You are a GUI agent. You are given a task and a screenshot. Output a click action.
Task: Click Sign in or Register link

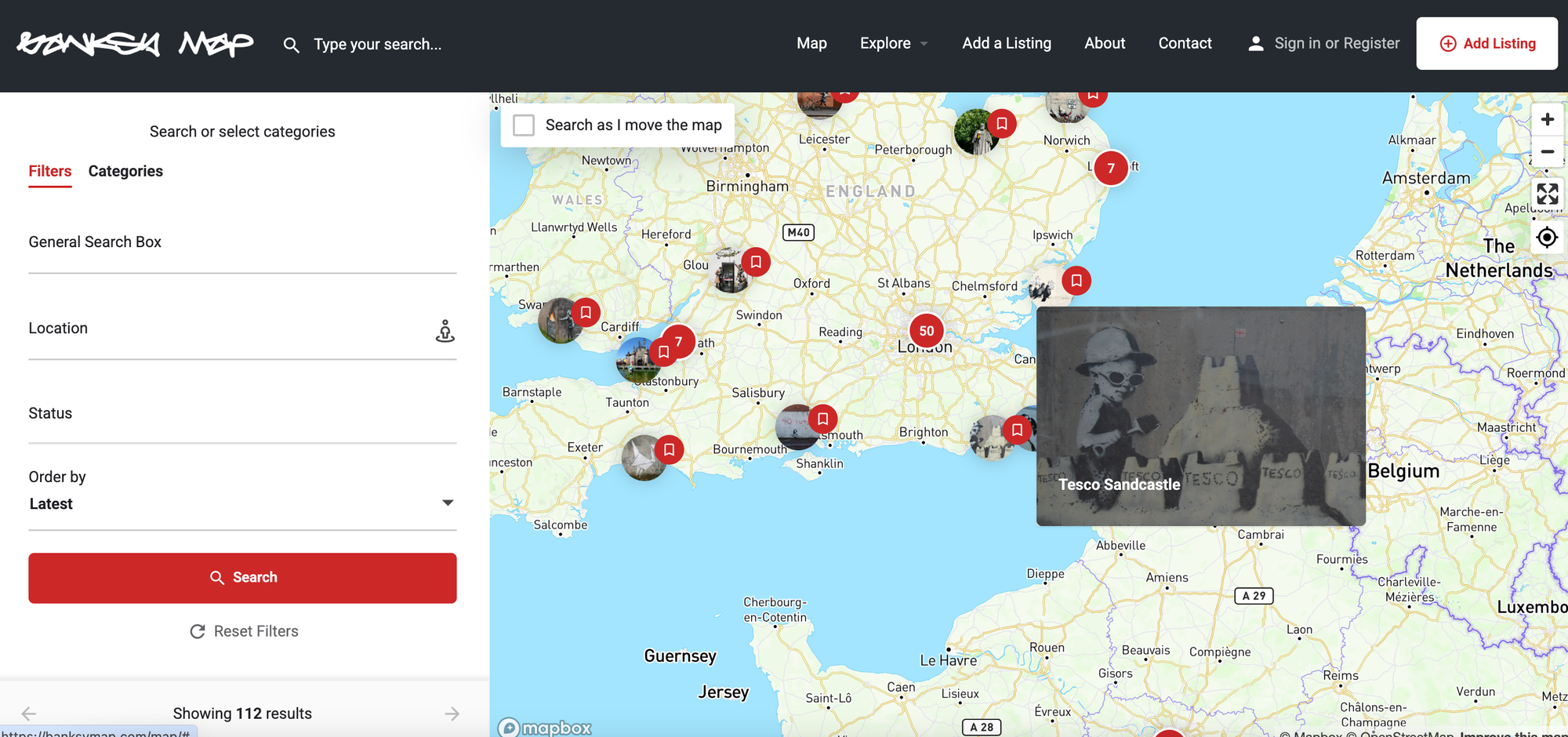coord(1337,43)
